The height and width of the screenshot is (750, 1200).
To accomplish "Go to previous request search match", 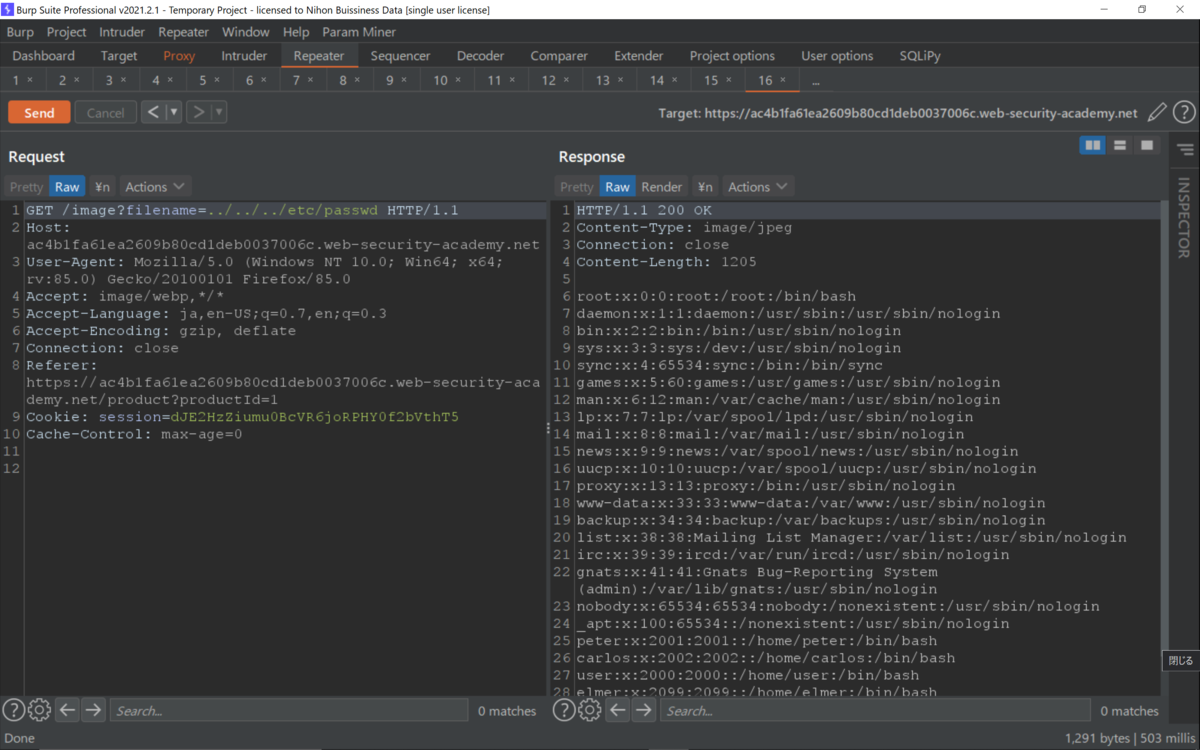I will coord(67,710).
